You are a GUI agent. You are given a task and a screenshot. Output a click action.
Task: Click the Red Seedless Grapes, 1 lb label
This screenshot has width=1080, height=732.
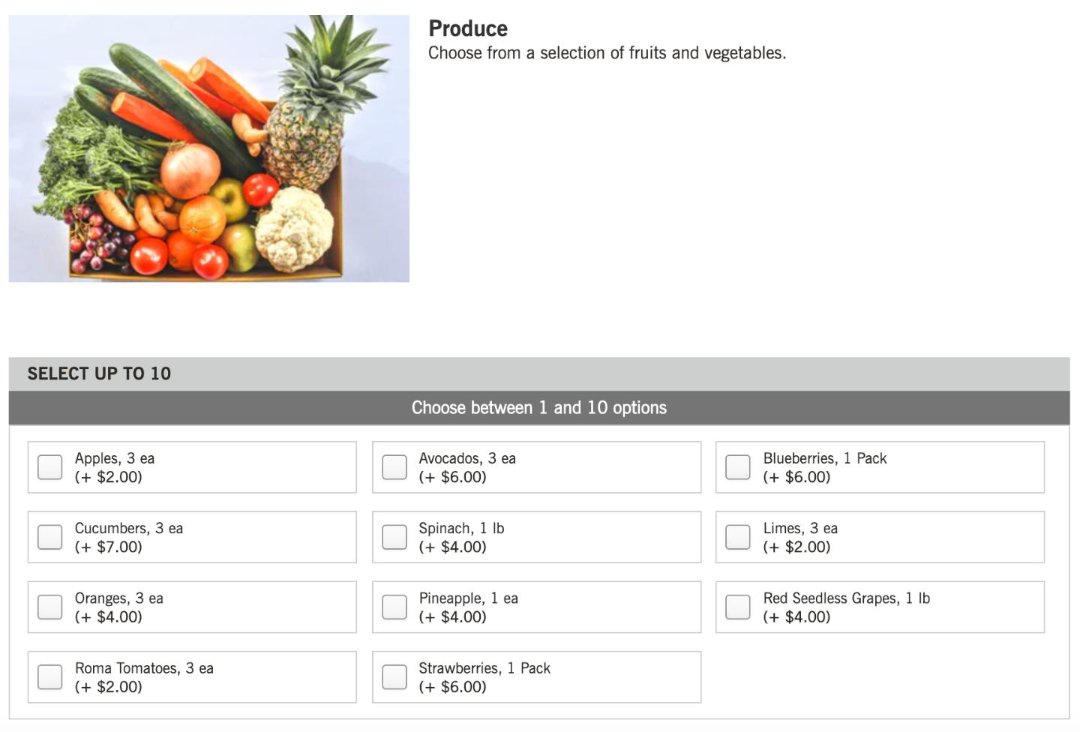coord(846,598)
